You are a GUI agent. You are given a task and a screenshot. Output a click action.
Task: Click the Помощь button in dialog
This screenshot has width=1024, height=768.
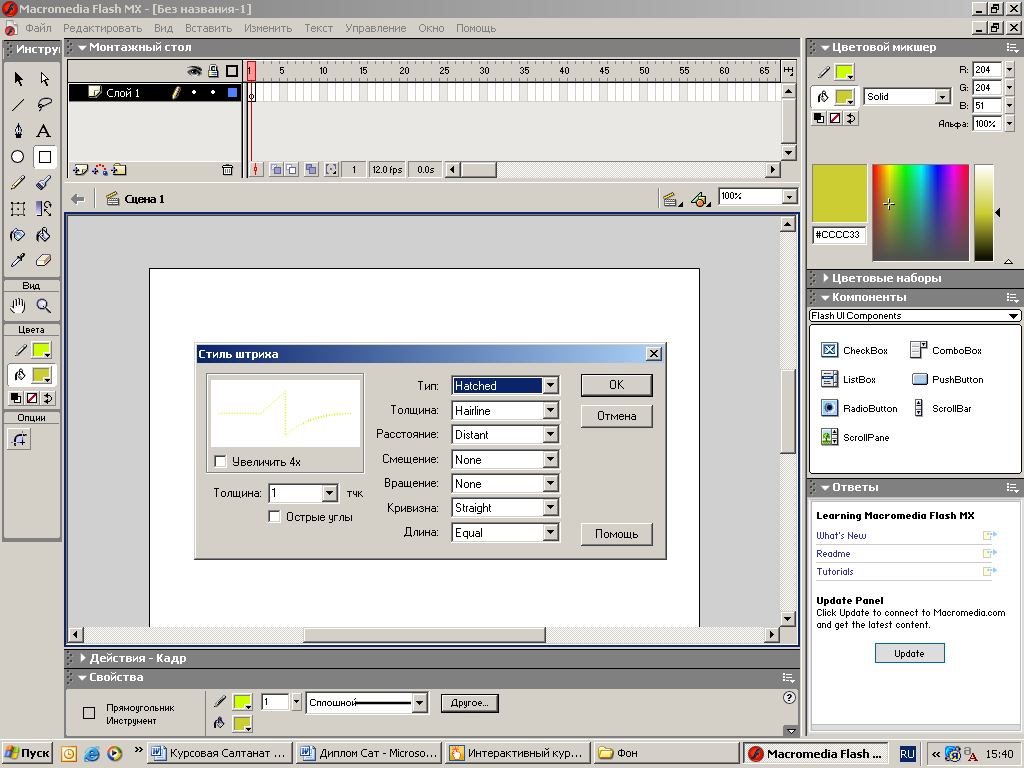pos(616,534)
